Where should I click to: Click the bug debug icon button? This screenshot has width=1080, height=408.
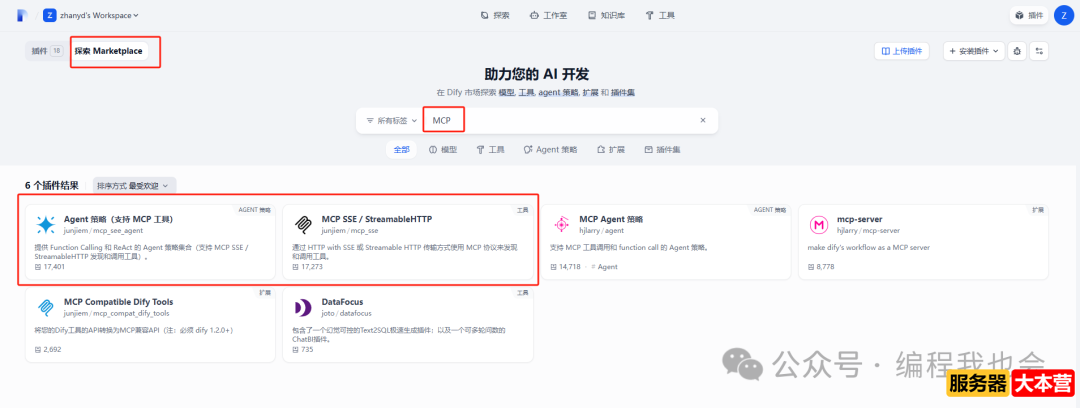(1017, 51)
